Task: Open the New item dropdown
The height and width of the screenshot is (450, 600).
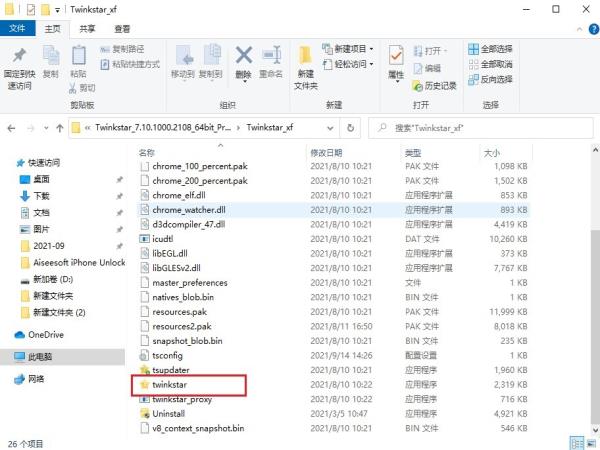Action: point(347,49)
